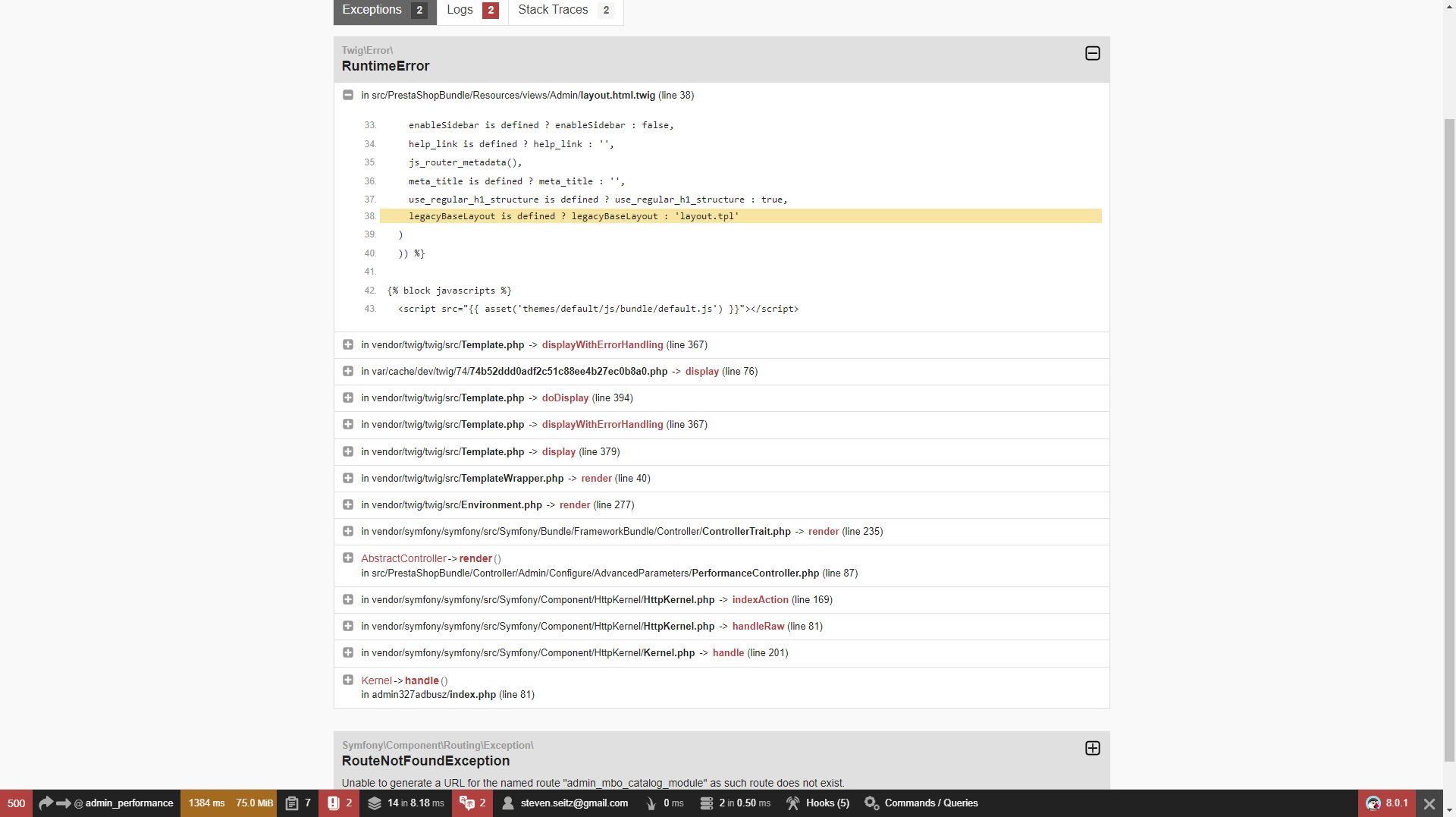Click highlighted code line 38
The image size is (1456, 817).
coord(740,216)
